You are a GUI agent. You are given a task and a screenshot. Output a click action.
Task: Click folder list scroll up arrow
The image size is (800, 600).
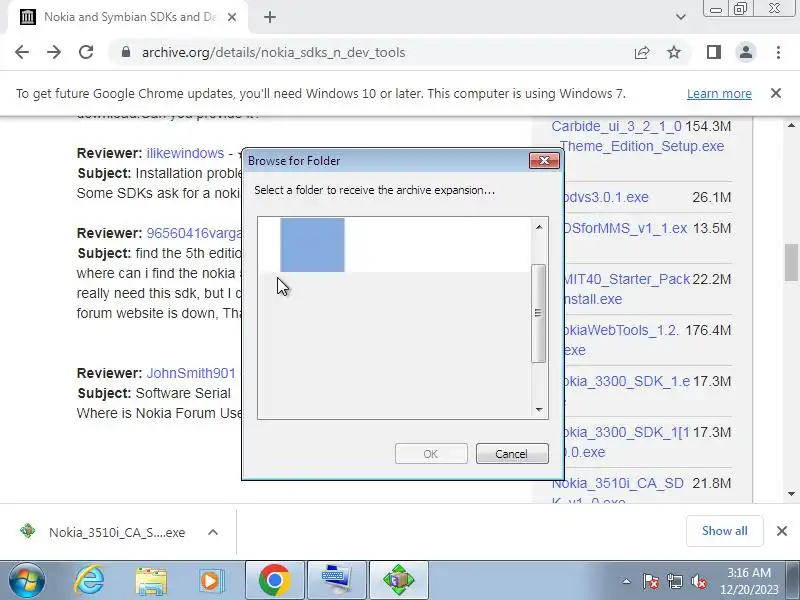[539, 227]
